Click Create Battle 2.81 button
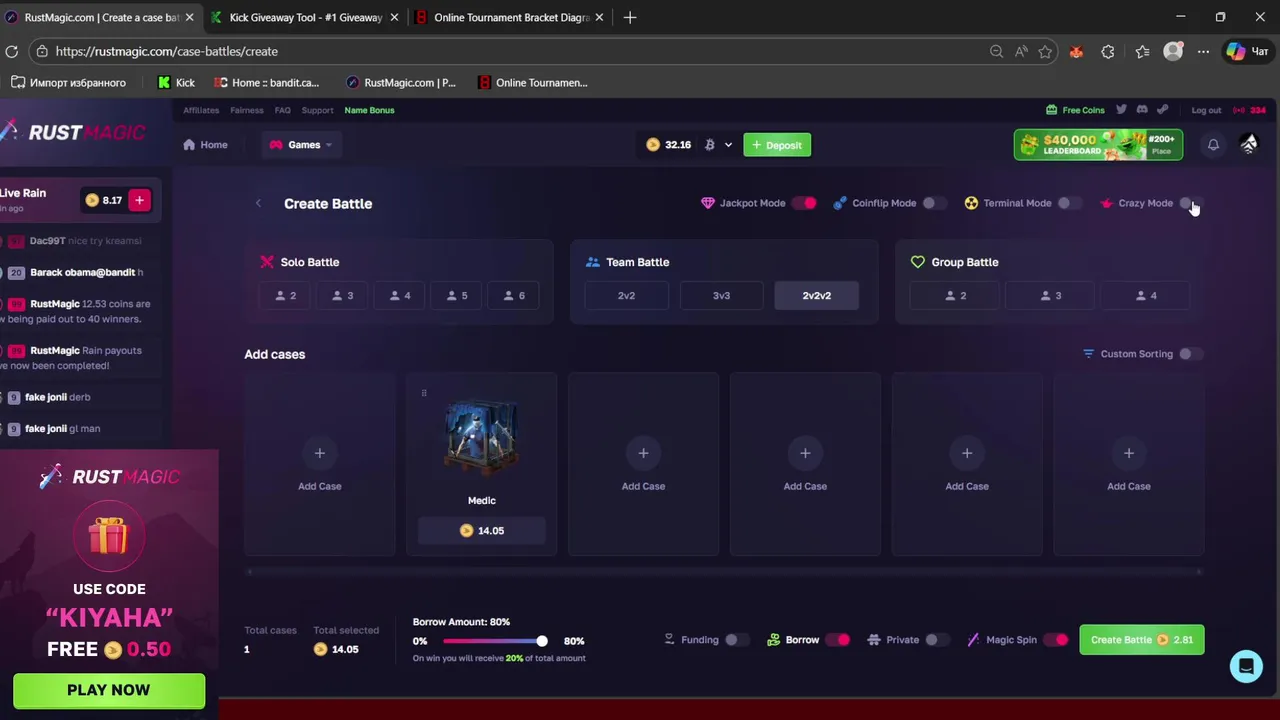This screenshot has width=1280, height=720. coord(1142,640)
